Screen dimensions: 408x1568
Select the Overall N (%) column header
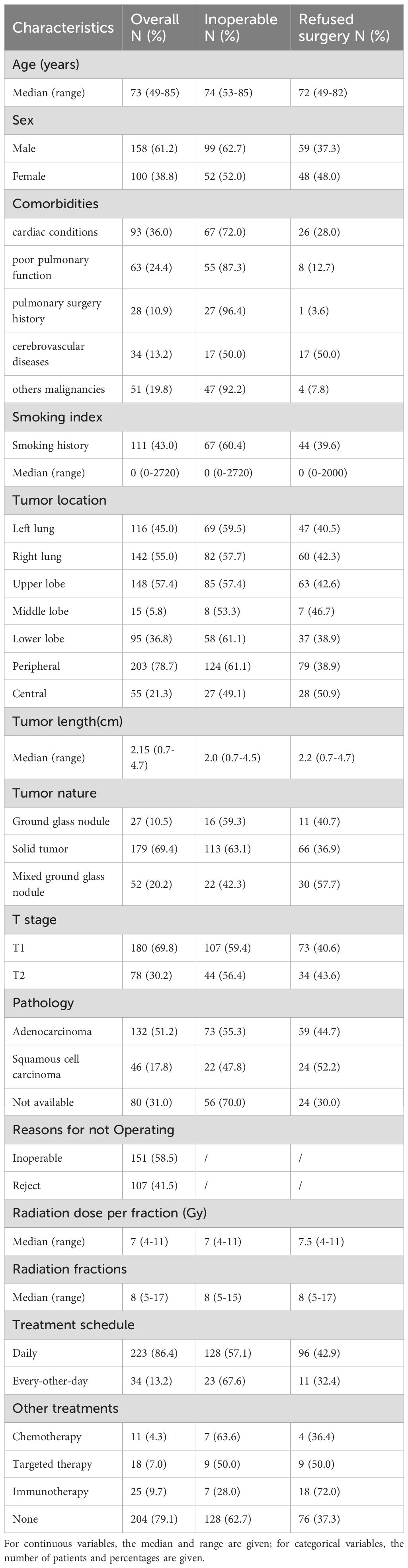pos(155,27)
